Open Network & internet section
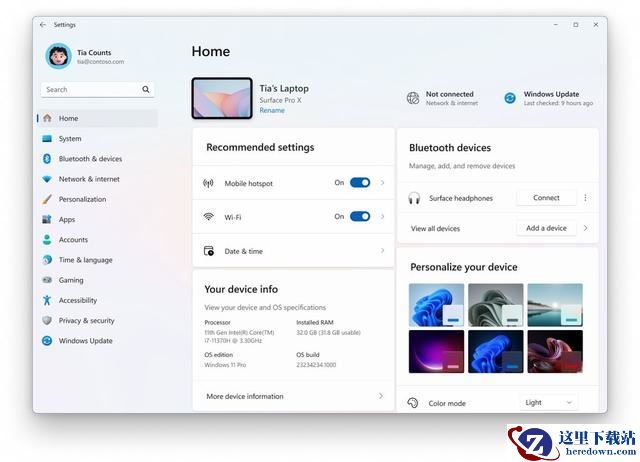 click(x=89, y=179)
